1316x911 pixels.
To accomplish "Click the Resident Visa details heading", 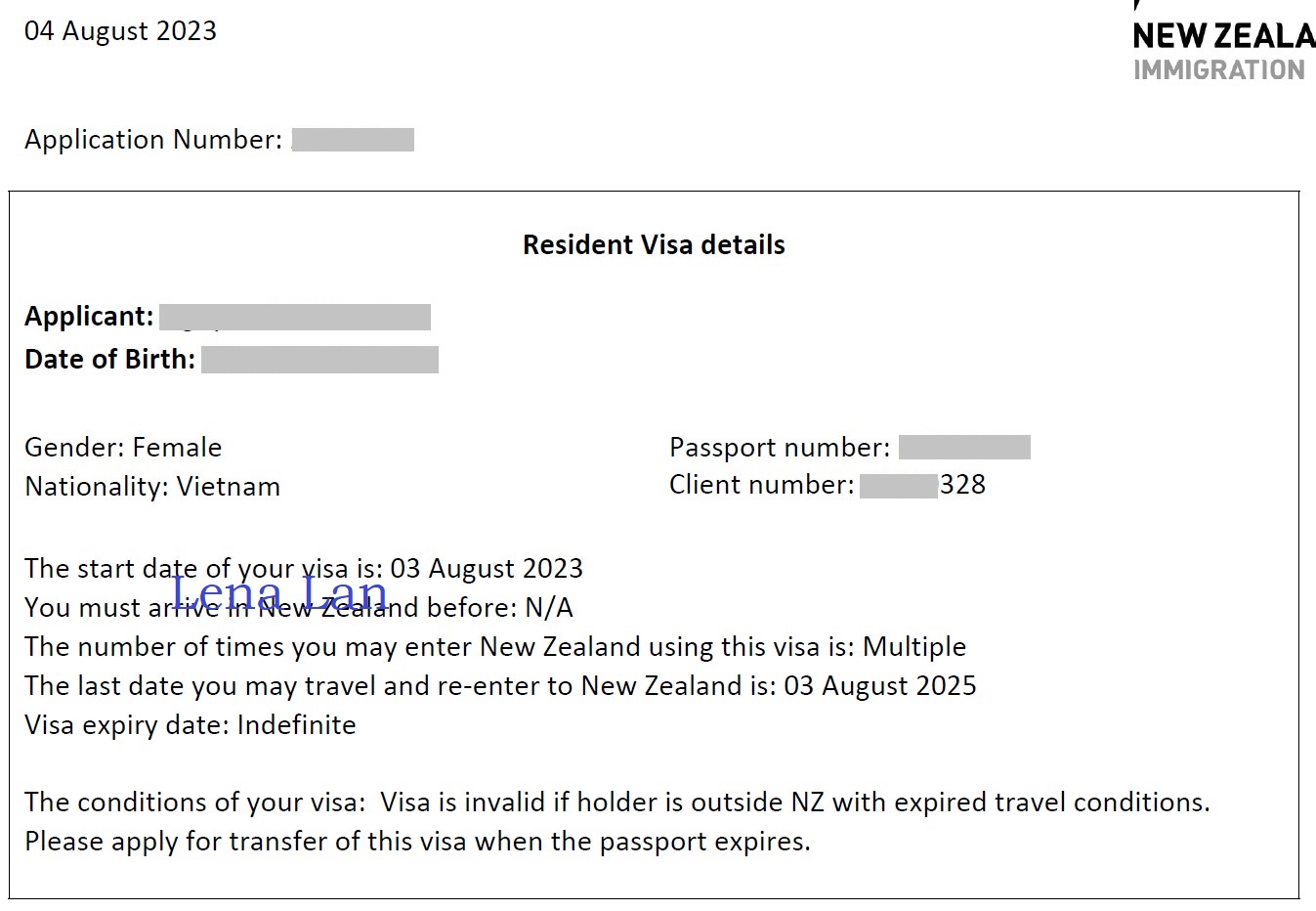I will click(654, 244).
